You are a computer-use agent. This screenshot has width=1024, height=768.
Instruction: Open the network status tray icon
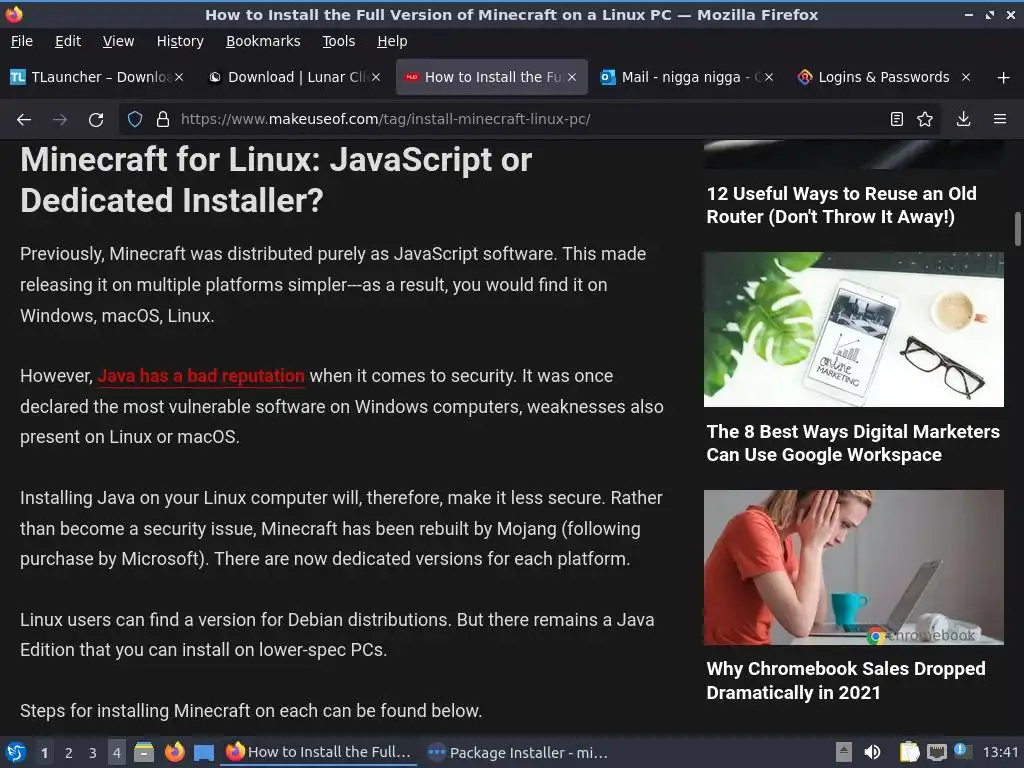coord(936,753)
